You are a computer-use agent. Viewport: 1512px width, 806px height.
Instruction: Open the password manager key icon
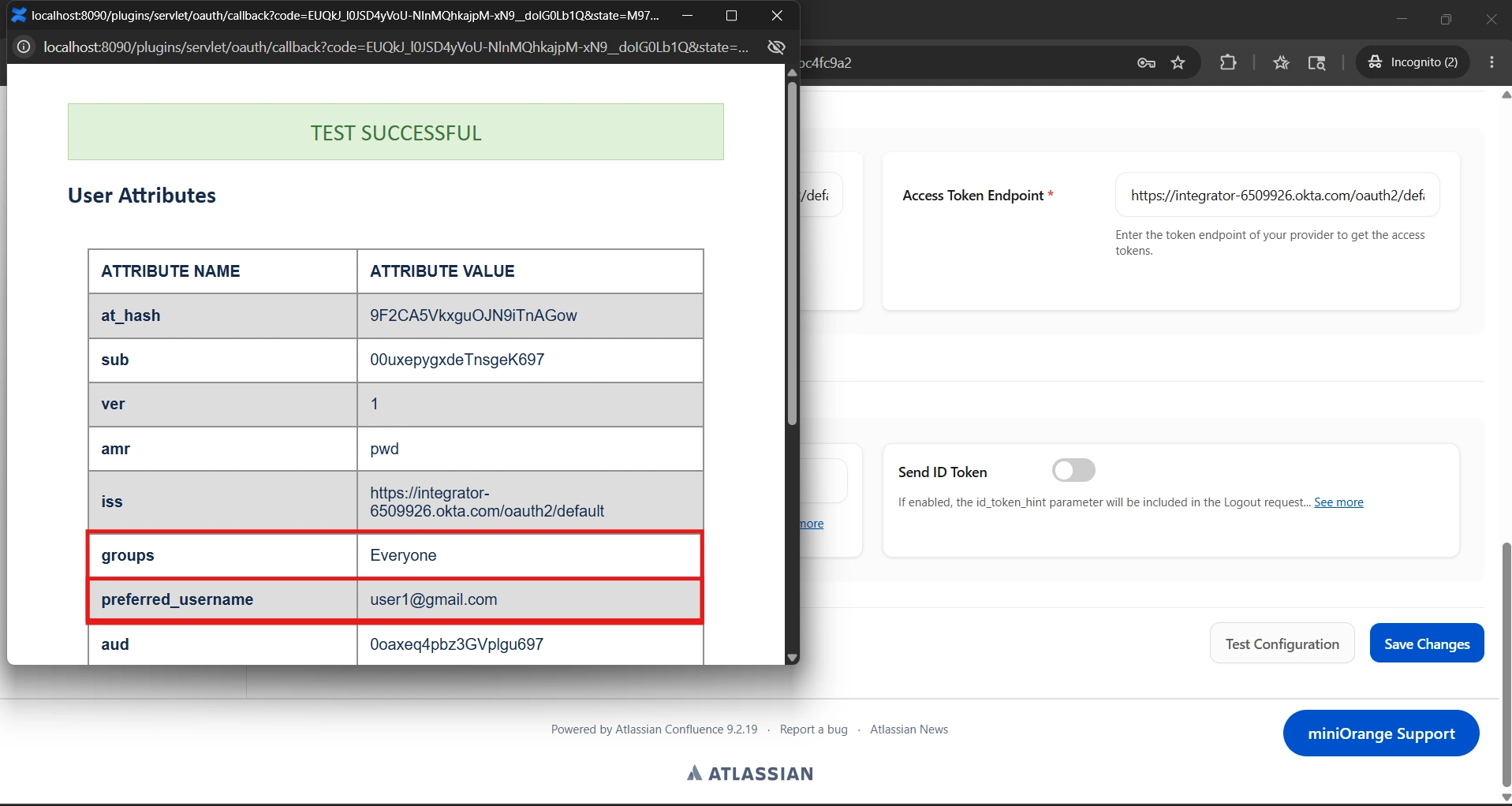[1146, 62]
